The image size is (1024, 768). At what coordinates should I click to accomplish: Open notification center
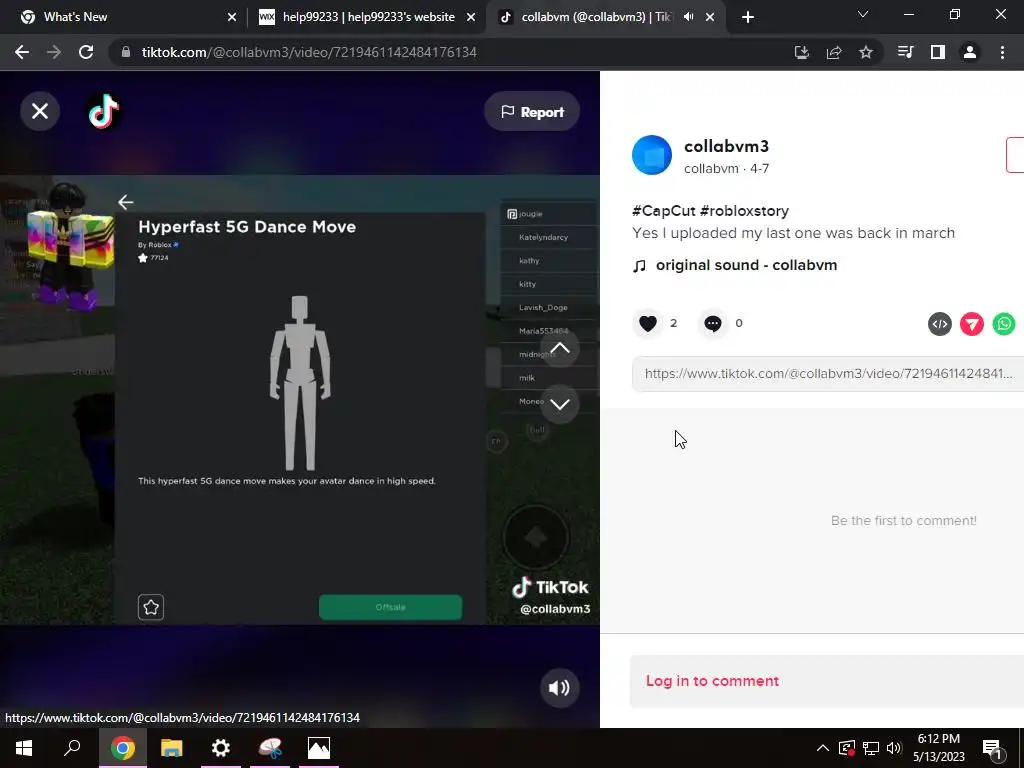point(992,748)
